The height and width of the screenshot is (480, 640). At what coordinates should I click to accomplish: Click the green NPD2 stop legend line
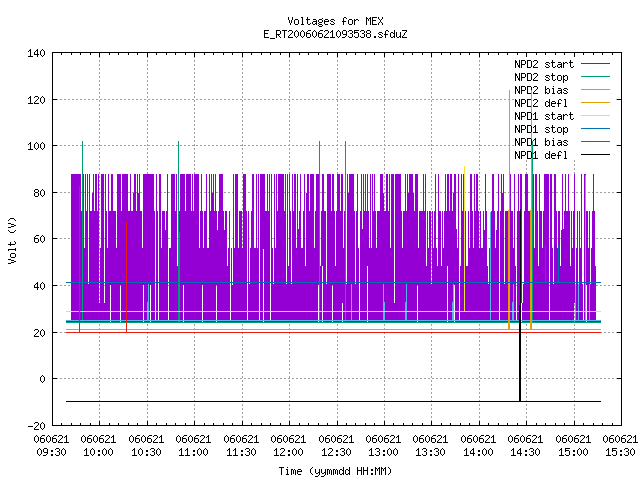click(596, 77)
